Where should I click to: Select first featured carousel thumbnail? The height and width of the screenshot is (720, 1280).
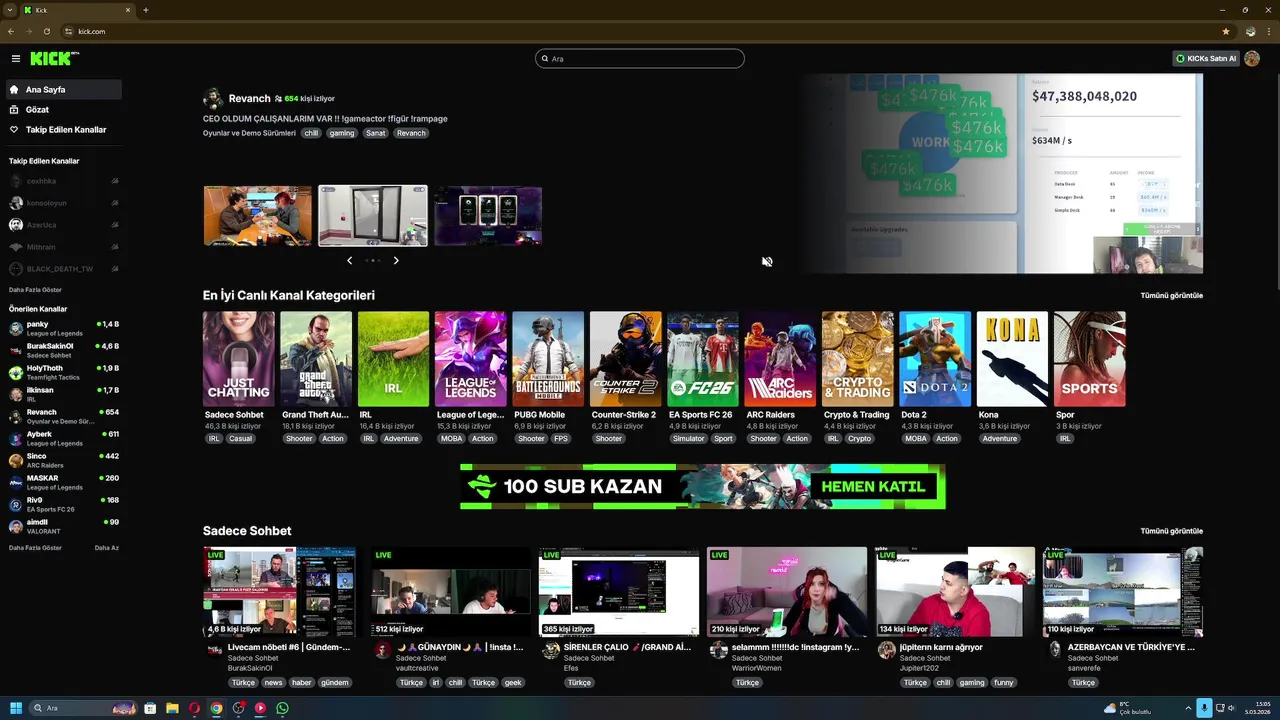tap(258, 216)
